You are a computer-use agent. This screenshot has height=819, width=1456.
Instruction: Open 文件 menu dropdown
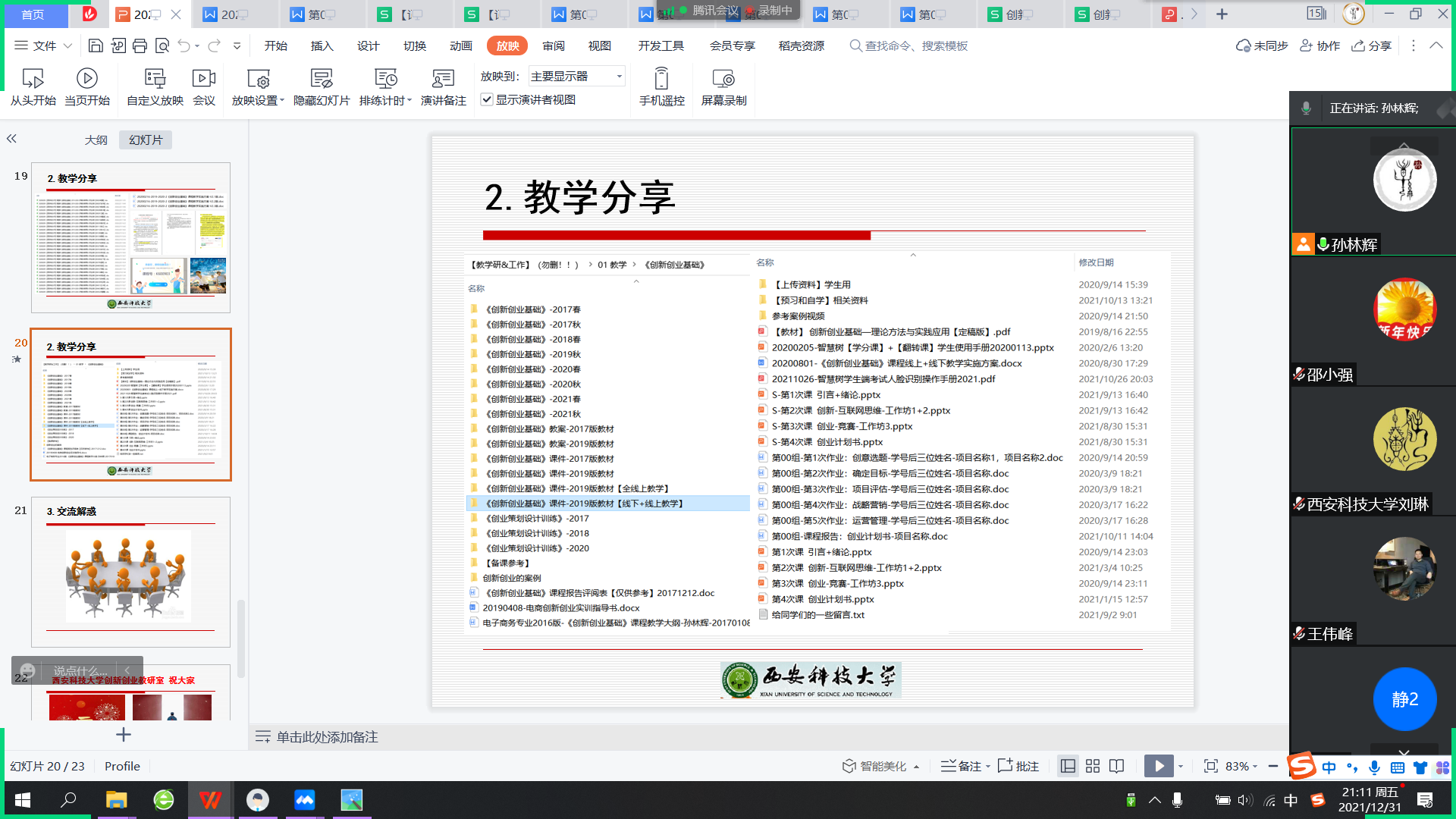(43, 45)
